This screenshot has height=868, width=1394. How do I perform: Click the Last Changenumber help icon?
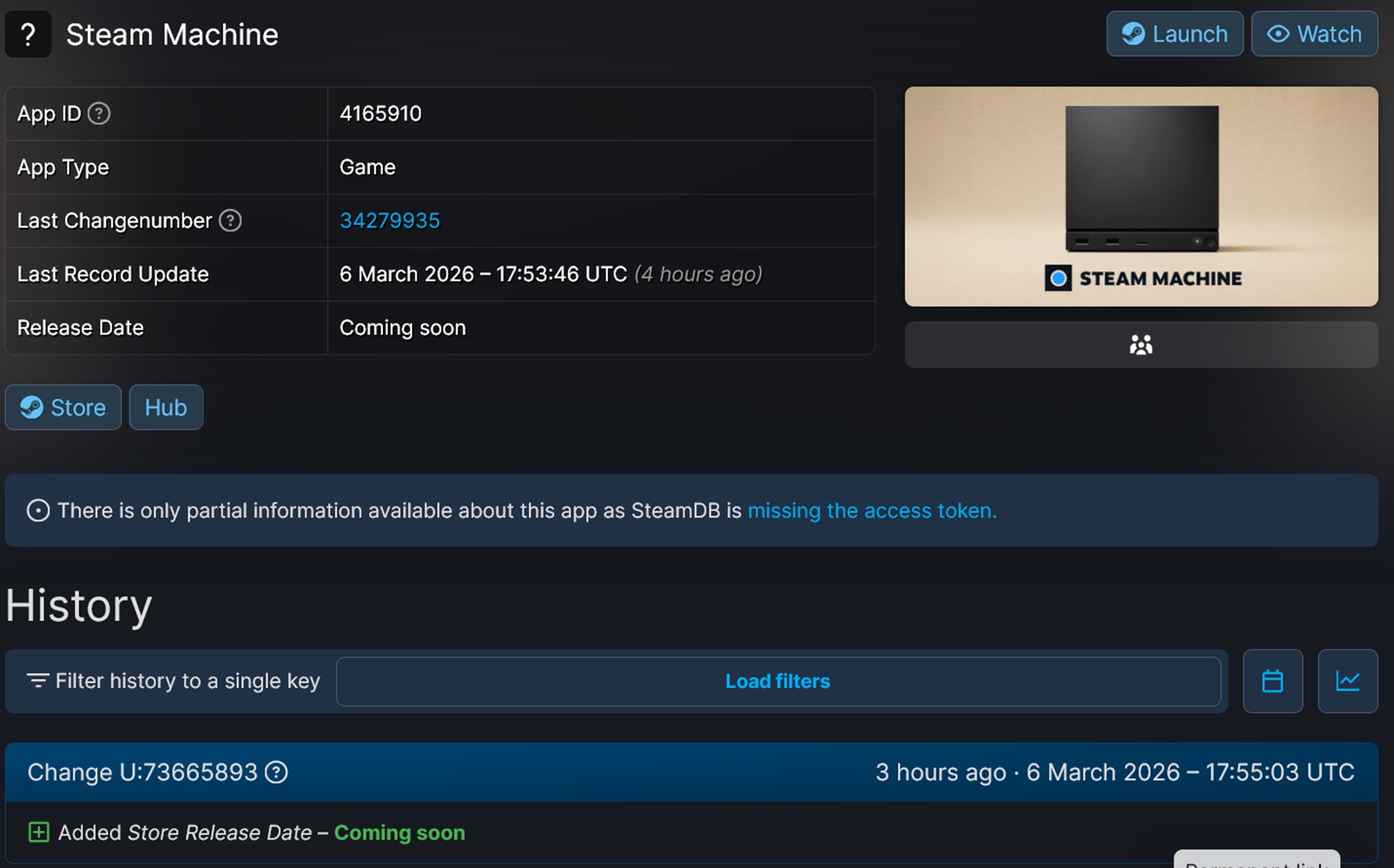pos(230,221)
